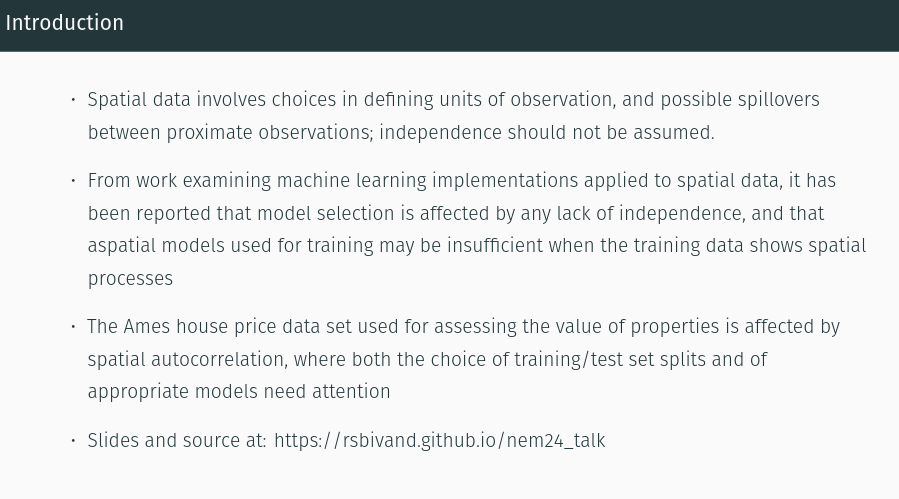Click the words 'possible spillovers' in first bullet
This screenshot has width=899, height=499.
740,100
